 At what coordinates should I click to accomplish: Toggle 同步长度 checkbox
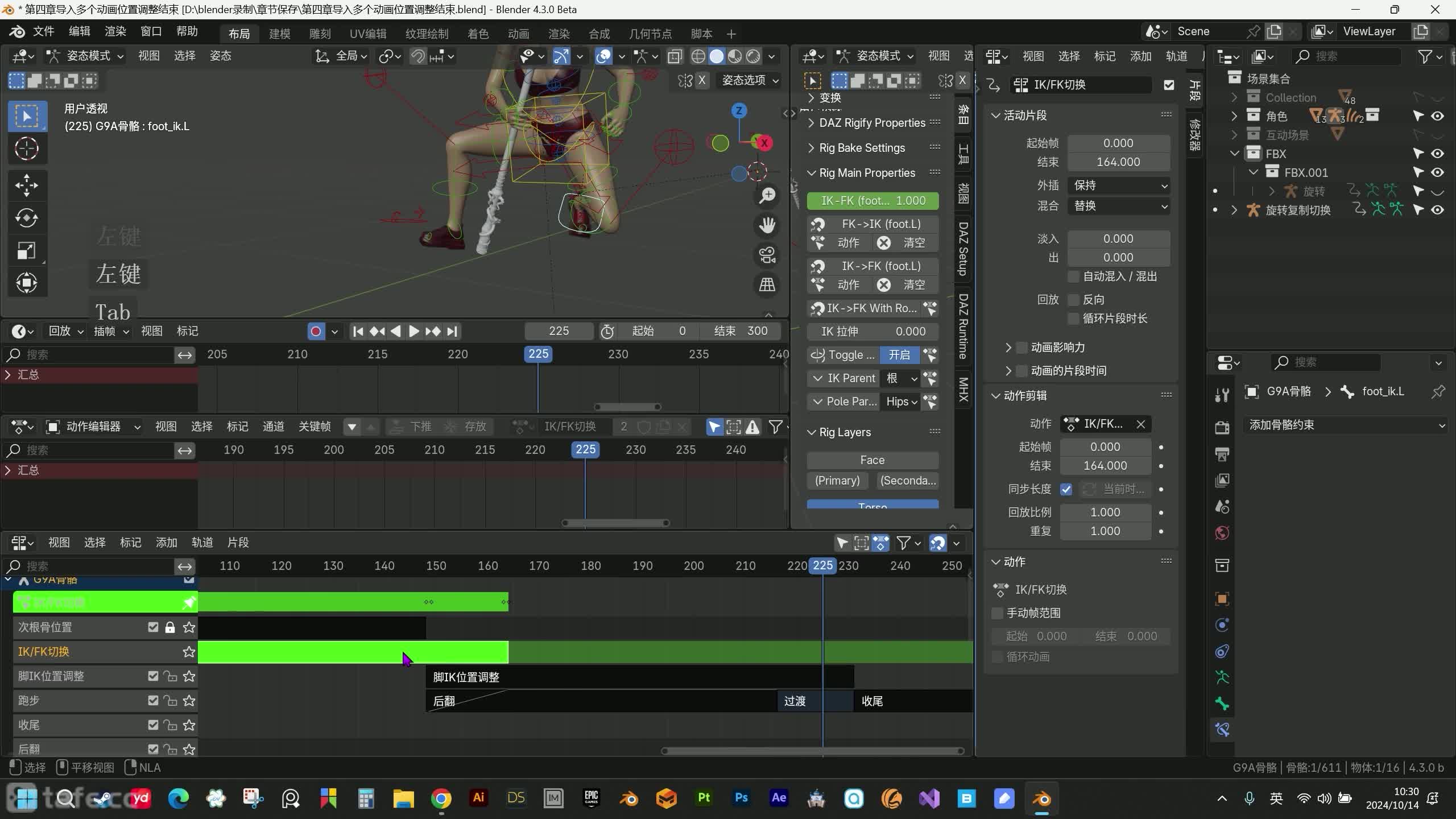(1066, 489)
